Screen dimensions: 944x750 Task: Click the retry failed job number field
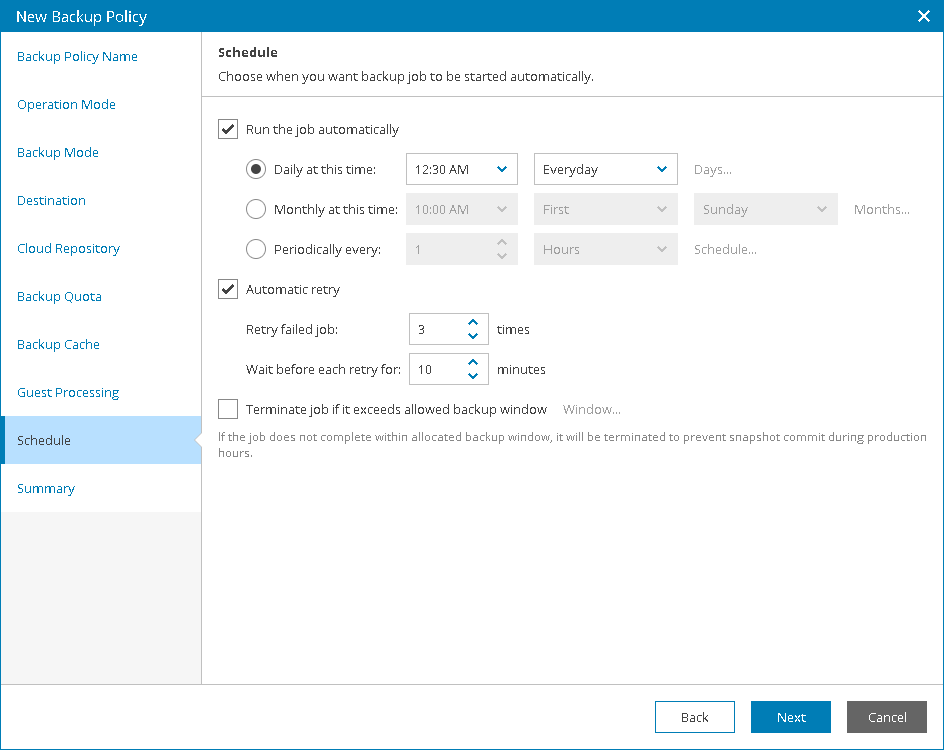(x=435, y=329)
